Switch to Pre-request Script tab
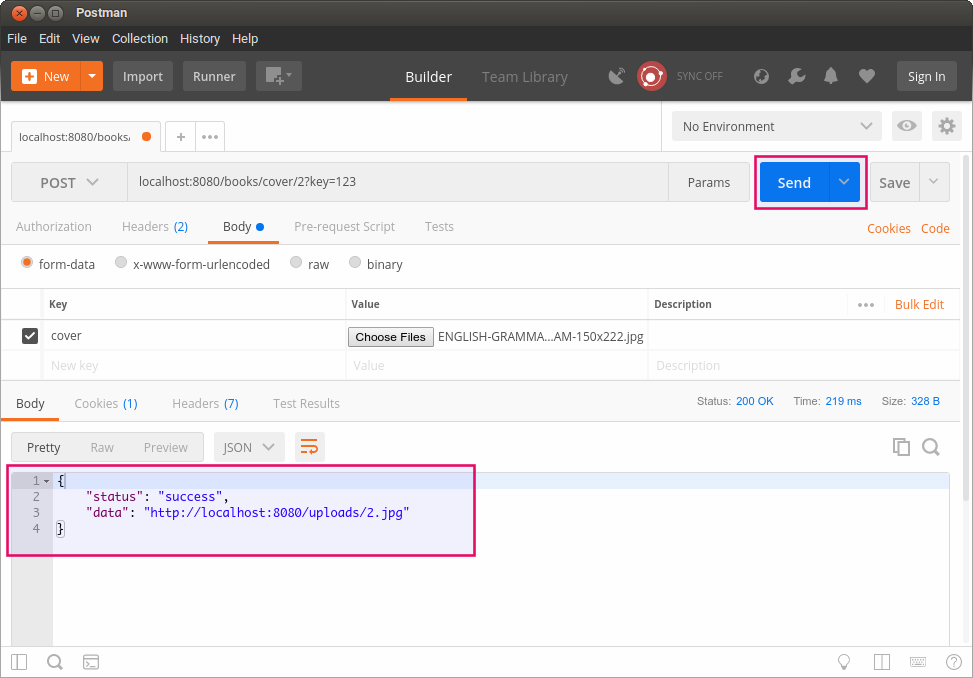This screenshot has width=973, height=678. (344, 227)
